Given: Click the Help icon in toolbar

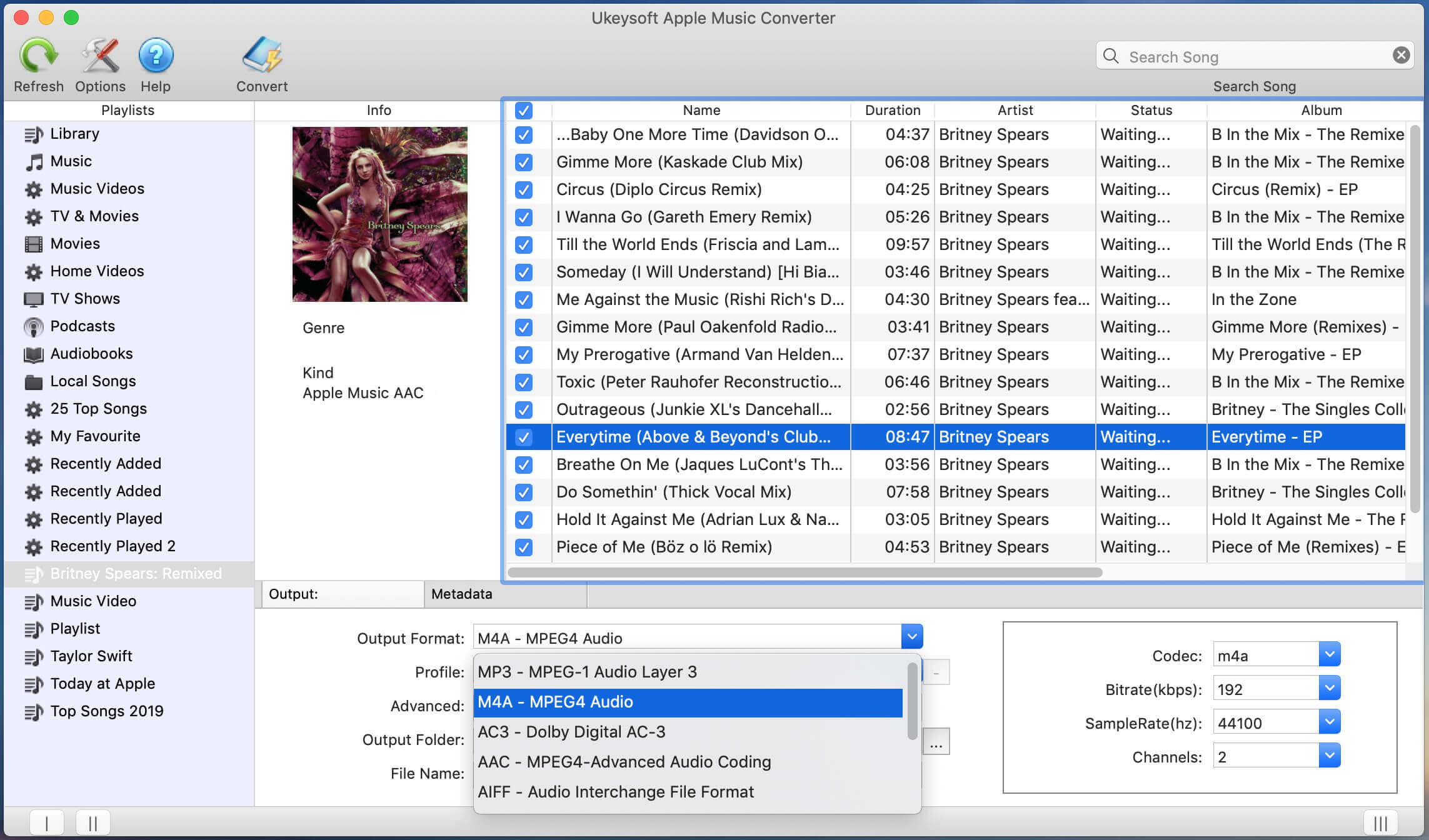Looking at the screenshot, I should click(156, 56).
